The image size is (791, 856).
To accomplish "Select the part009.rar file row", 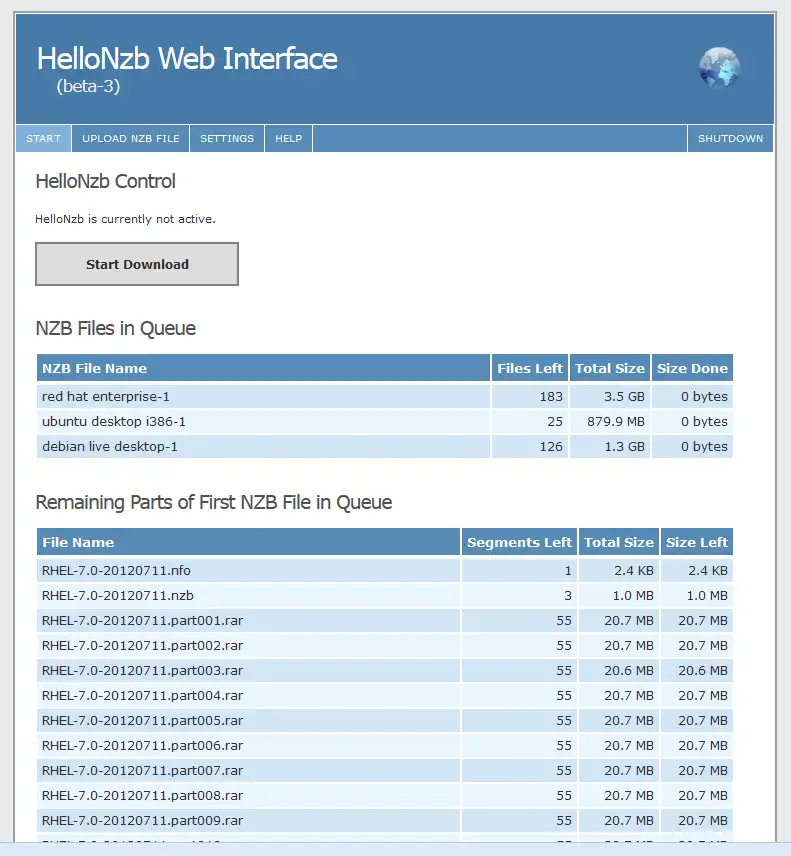I will (x=385, y=821).
